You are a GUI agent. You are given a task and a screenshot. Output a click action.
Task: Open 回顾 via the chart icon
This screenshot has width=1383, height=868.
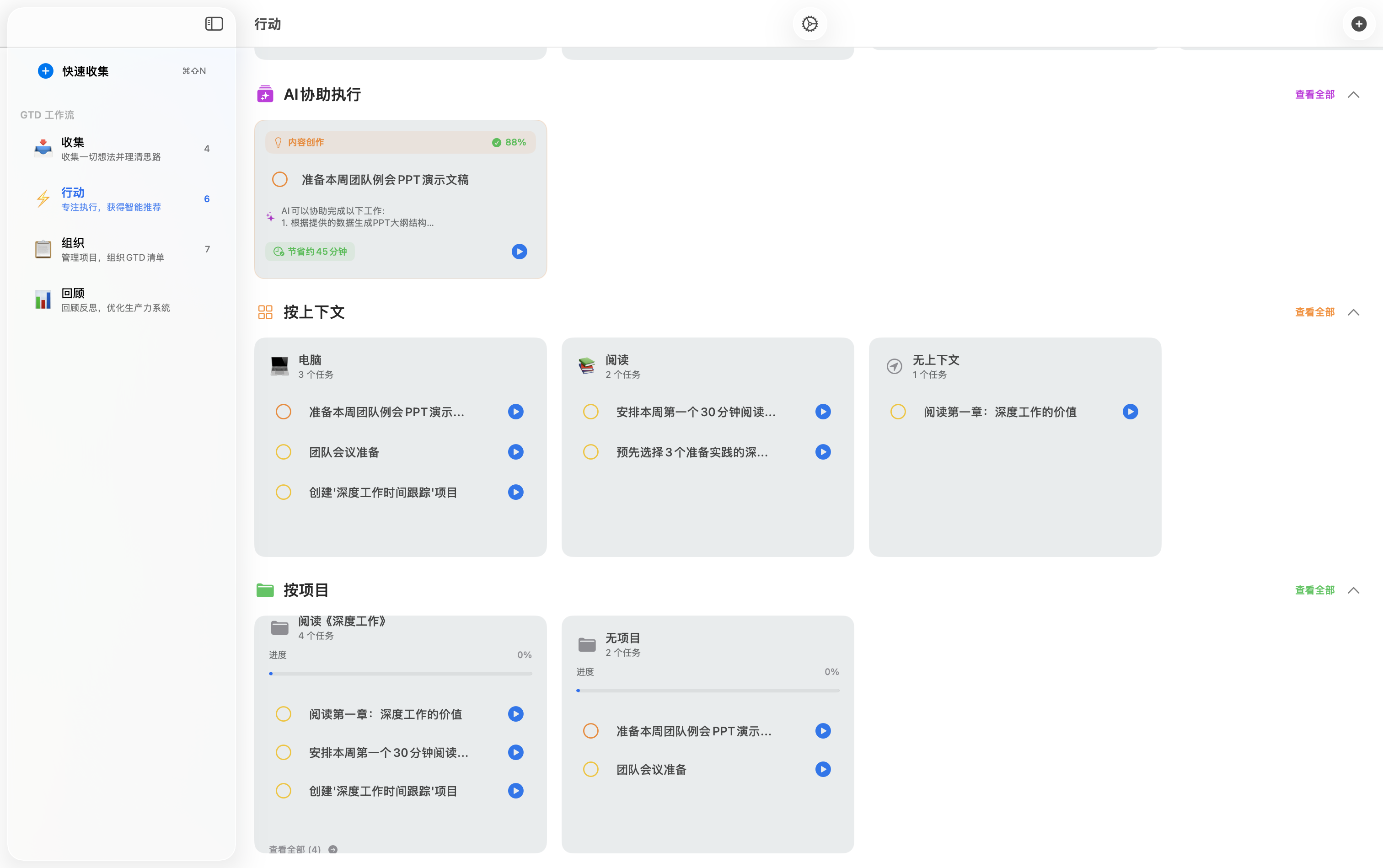(43, 299)
